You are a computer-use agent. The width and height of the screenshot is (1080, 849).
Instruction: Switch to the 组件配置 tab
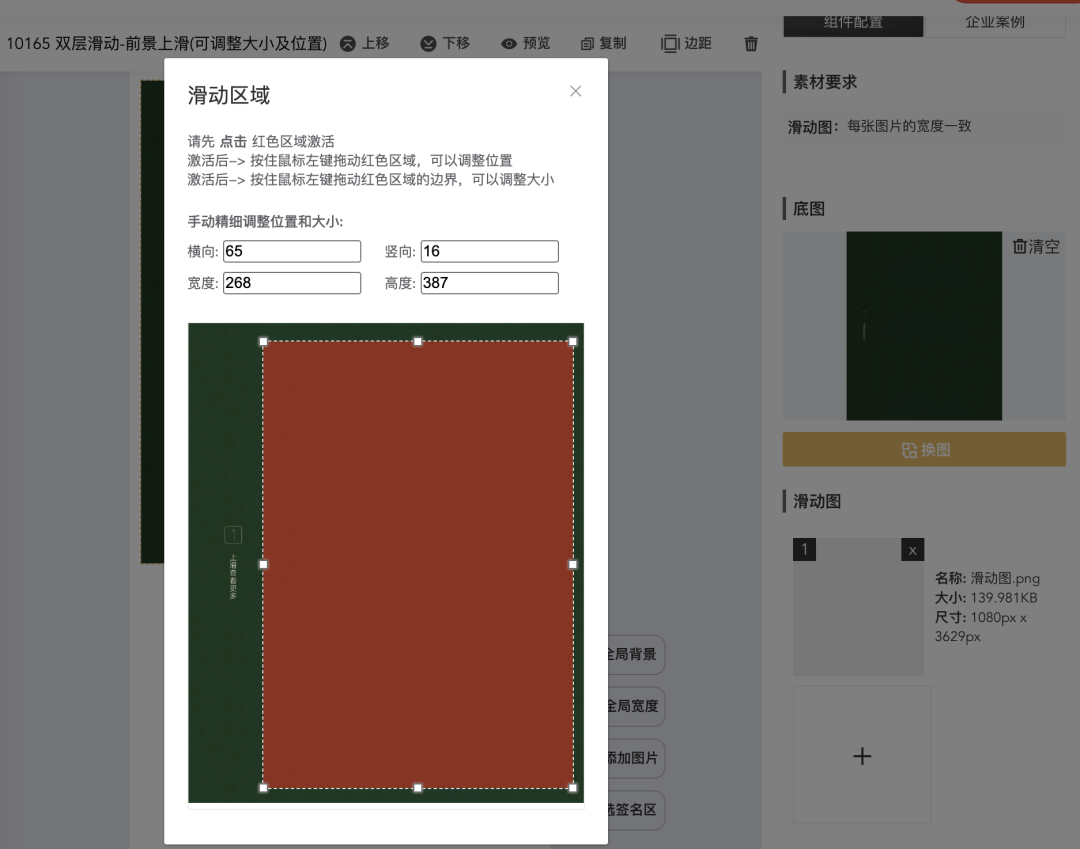[x=853, y=25]
